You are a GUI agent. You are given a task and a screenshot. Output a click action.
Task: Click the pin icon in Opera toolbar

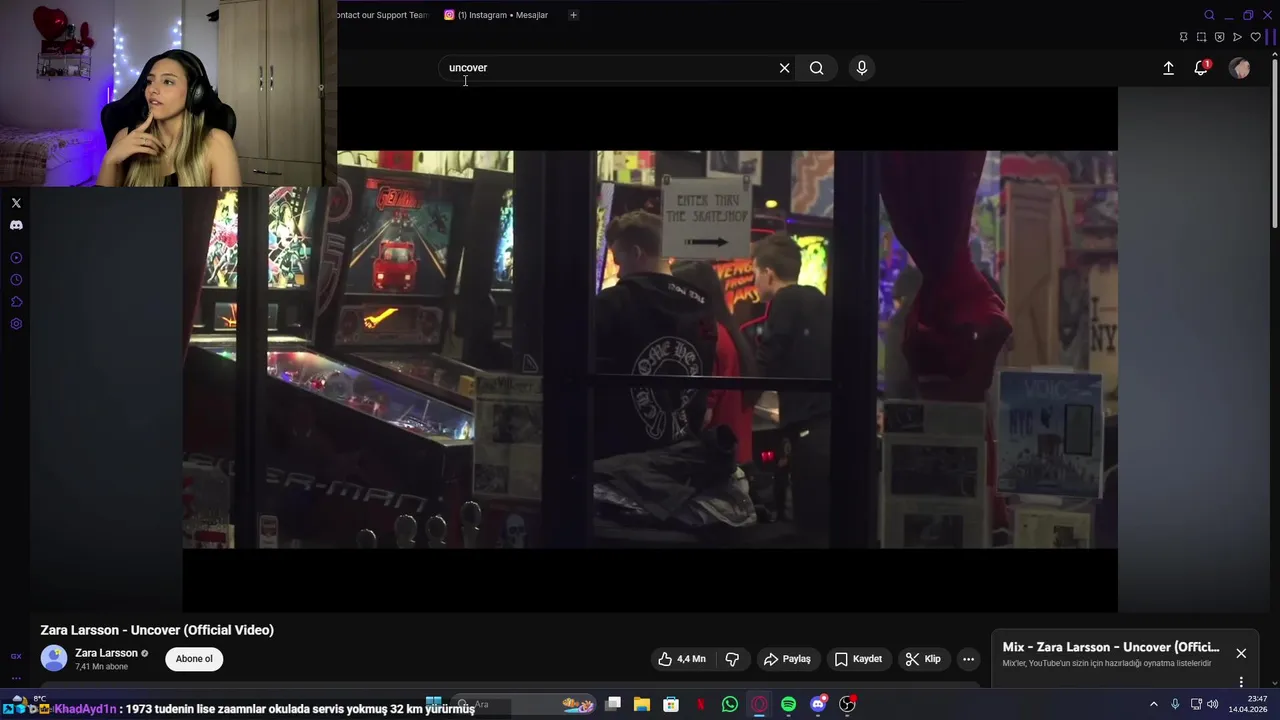(x=1183, y=37)
